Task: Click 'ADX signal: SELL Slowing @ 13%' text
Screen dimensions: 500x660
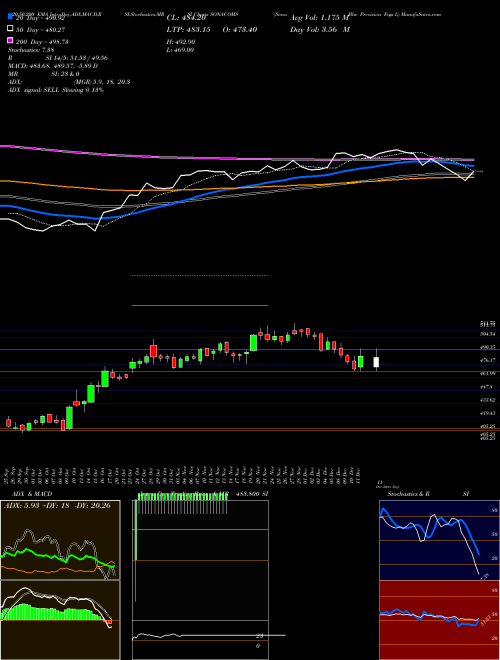Action: [x=56, y=90]
